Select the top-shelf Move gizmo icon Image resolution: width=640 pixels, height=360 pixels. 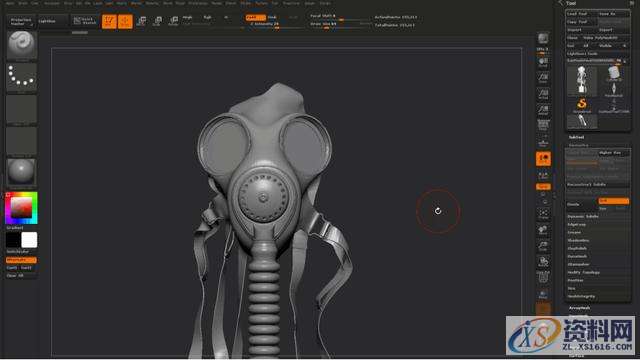coord(142,21)
